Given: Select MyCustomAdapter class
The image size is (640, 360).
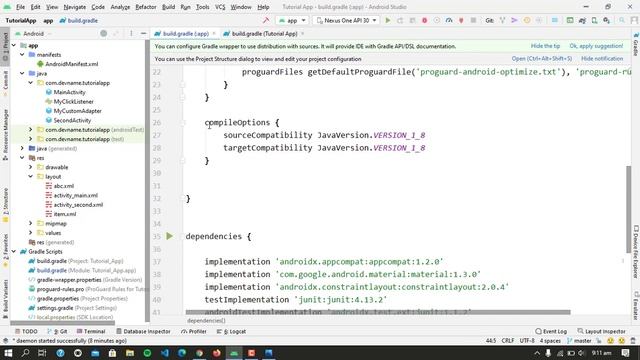Looking at the screenshot, I should coord(78,111).
